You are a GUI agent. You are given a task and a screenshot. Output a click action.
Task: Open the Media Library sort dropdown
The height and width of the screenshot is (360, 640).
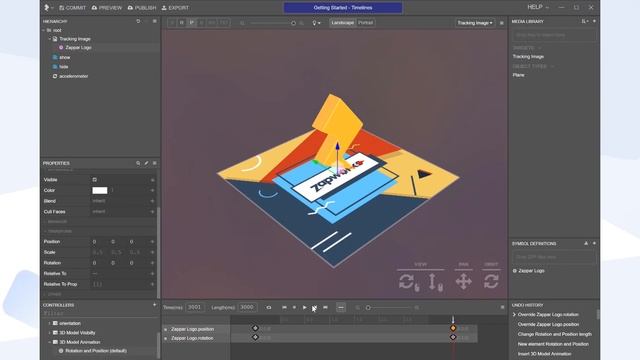coord(585,21)
